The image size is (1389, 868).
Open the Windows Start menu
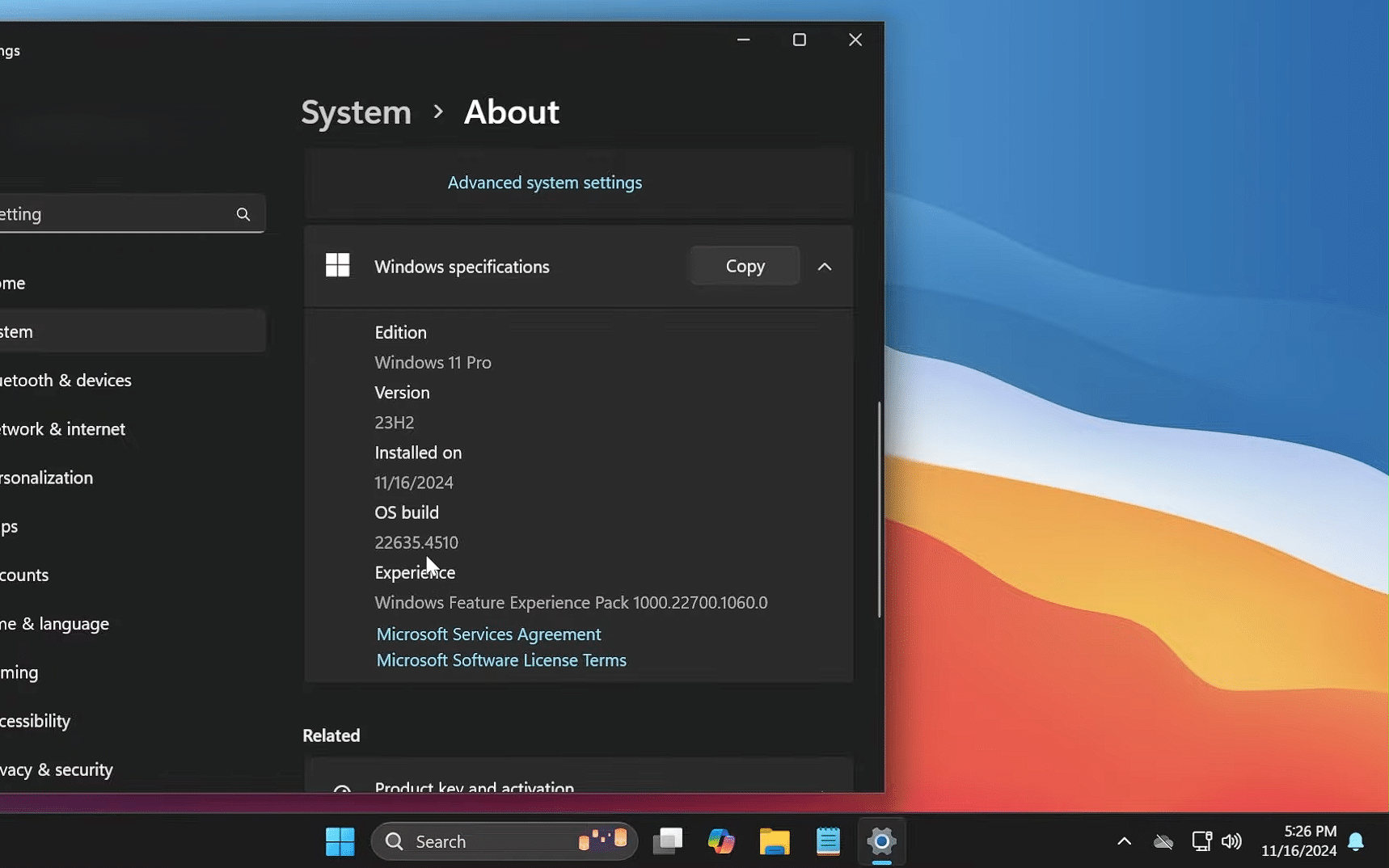(340, 841)
